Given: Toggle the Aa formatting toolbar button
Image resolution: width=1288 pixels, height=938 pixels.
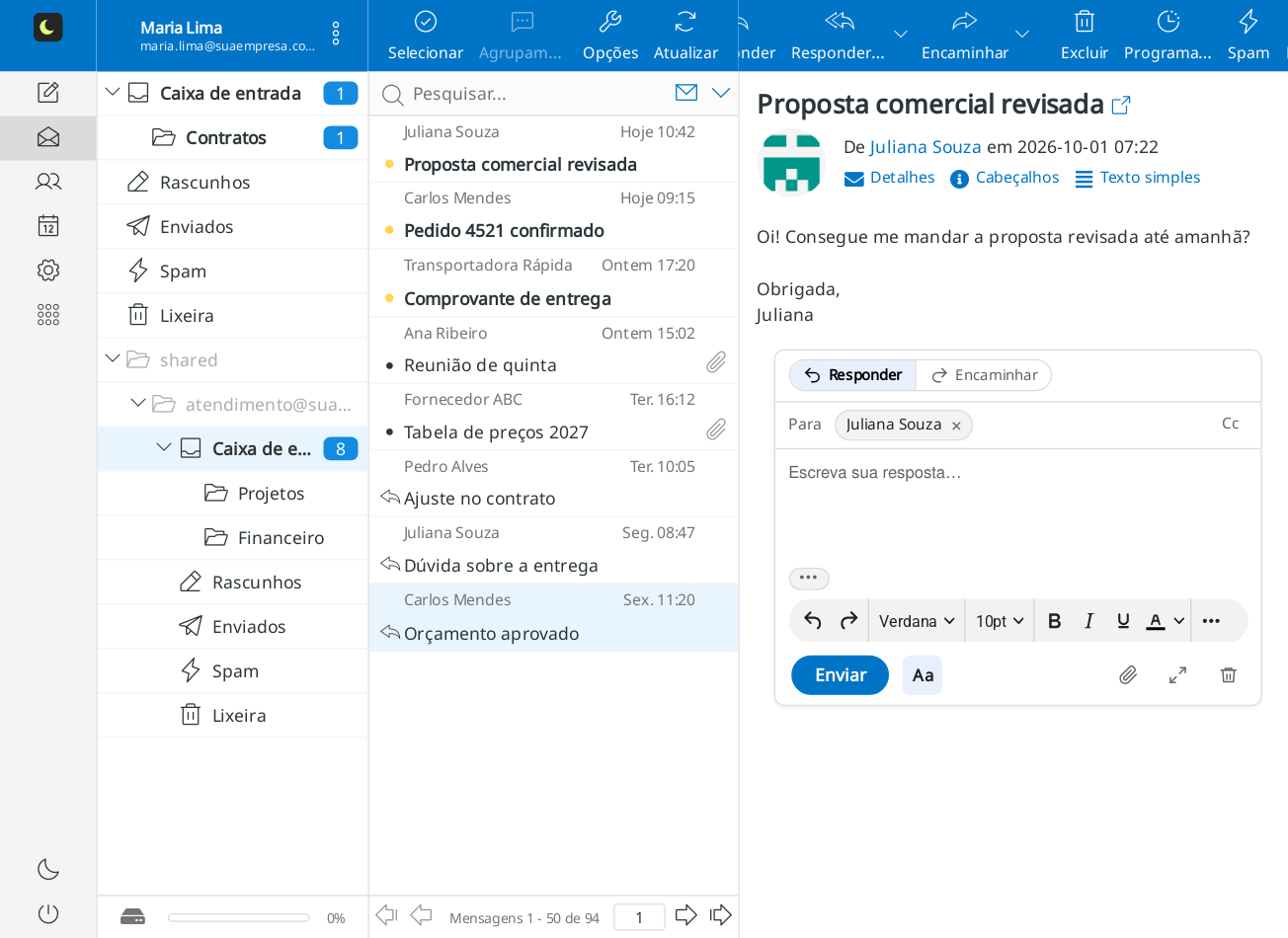Looking at the screenshot, I should coord(923,675).
